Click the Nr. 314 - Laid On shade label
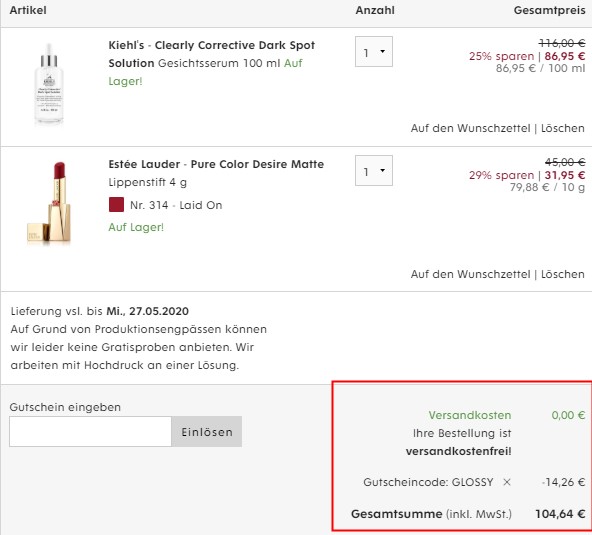Image resolution: width=592 pixels, height=535 pixels. [176, 205]
